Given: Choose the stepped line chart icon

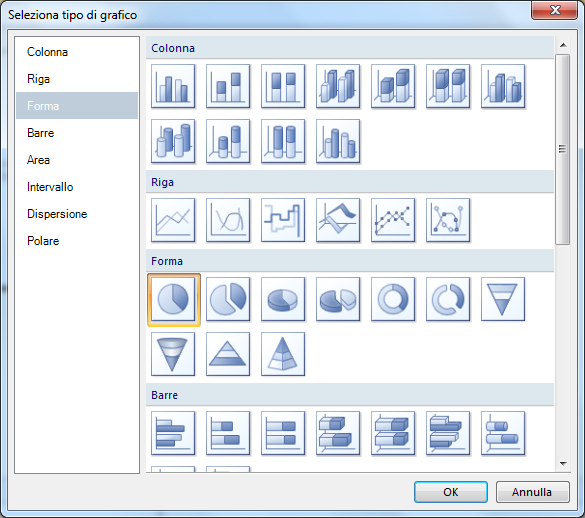Looking at the screenshot, I should point(283,220).
